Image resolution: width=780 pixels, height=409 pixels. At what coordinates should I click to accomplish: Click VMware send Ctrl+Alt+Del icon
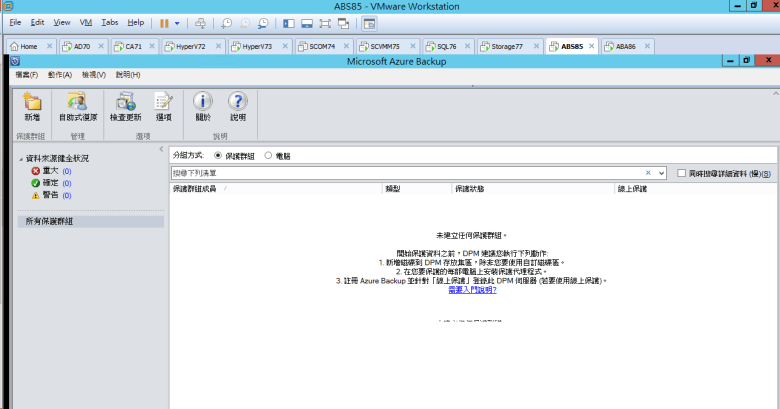(199, 22)
